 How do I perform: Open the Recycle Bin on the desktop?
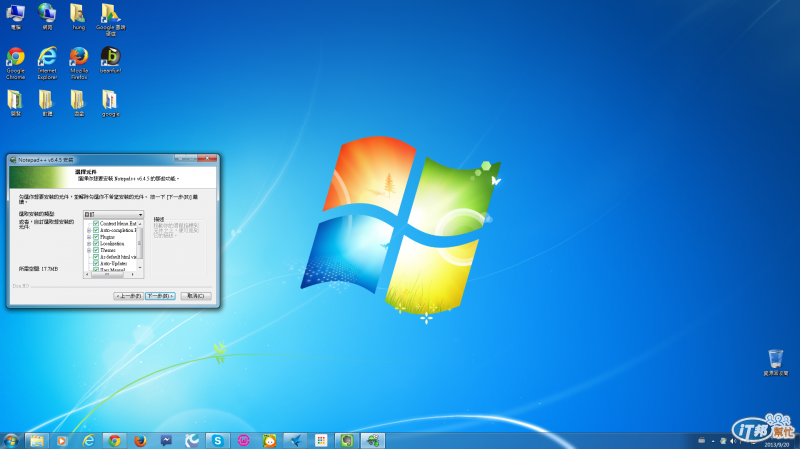coord(776,363)
